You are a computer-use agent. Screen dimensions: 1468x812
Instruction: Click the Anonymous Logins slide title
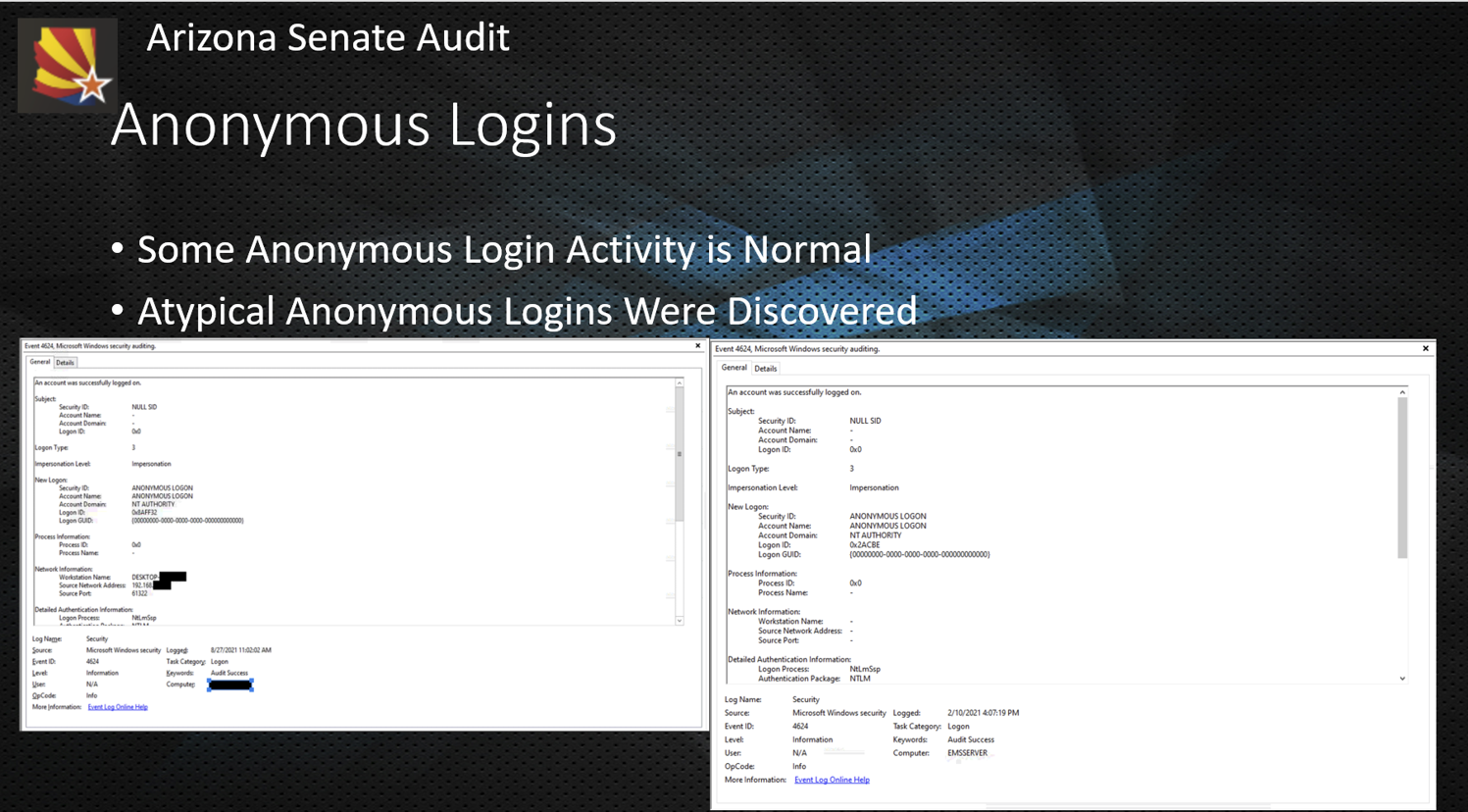[363, 125]
